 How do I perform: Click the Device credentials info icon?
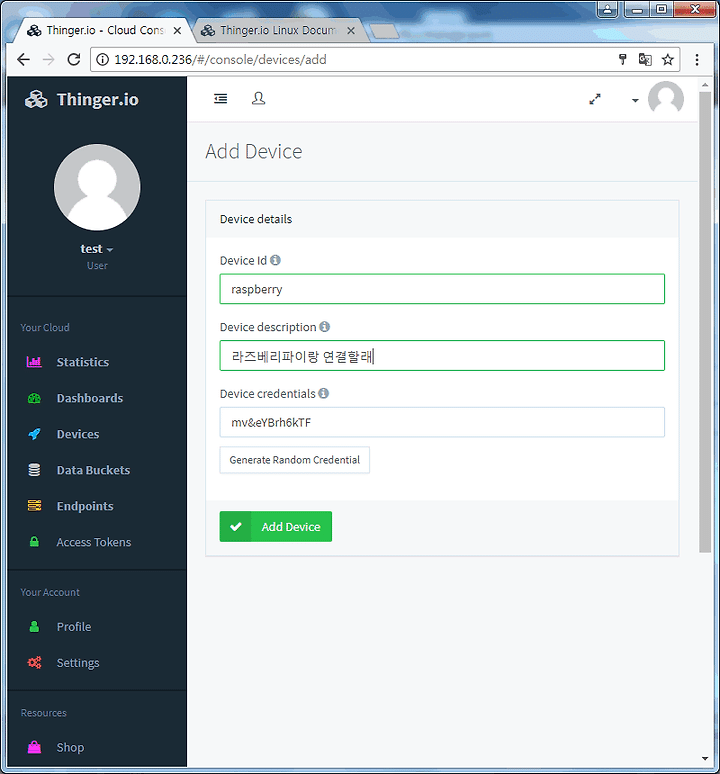323,393
